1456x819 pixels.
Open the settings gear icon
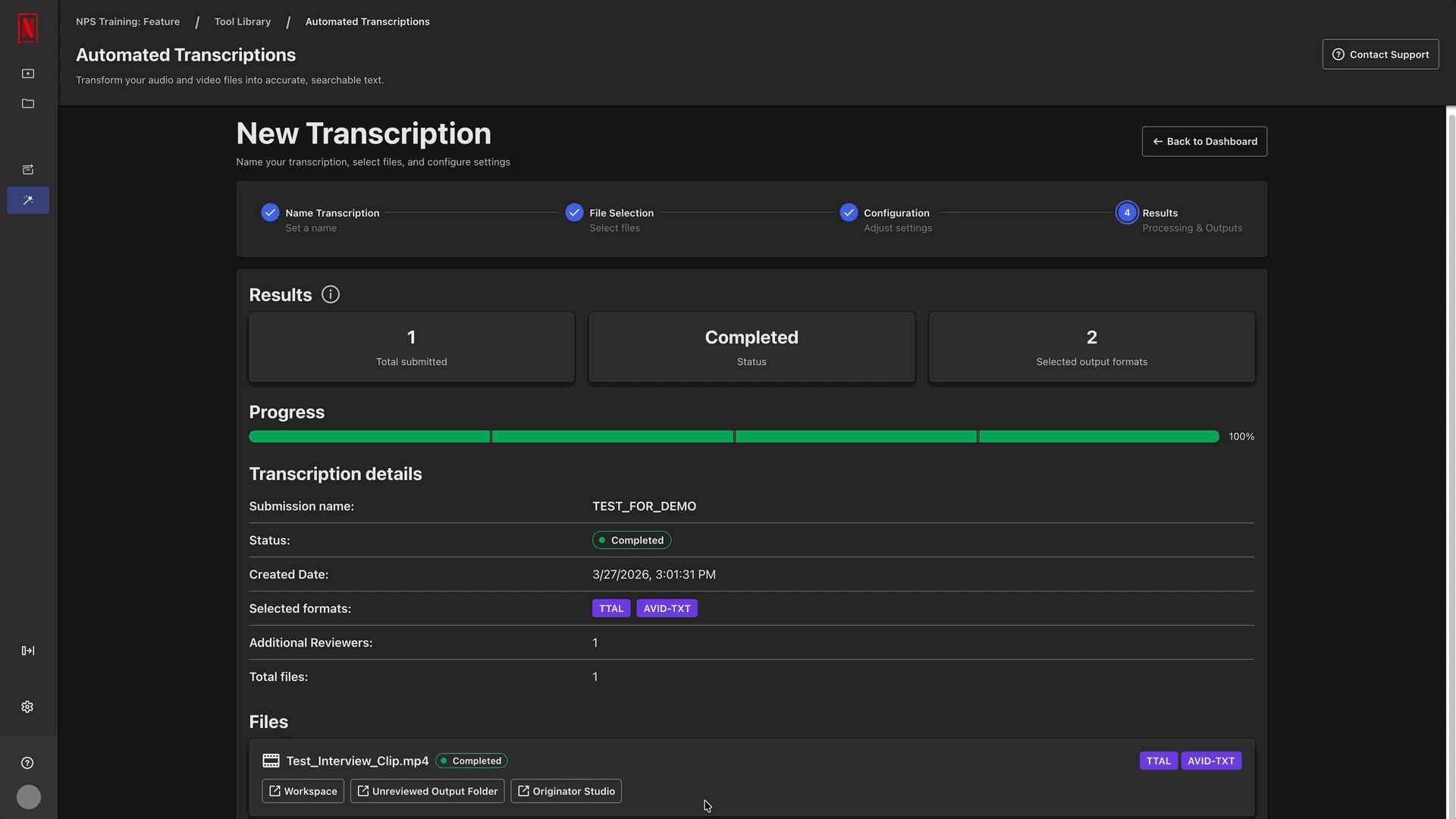(x=28, y=707)
